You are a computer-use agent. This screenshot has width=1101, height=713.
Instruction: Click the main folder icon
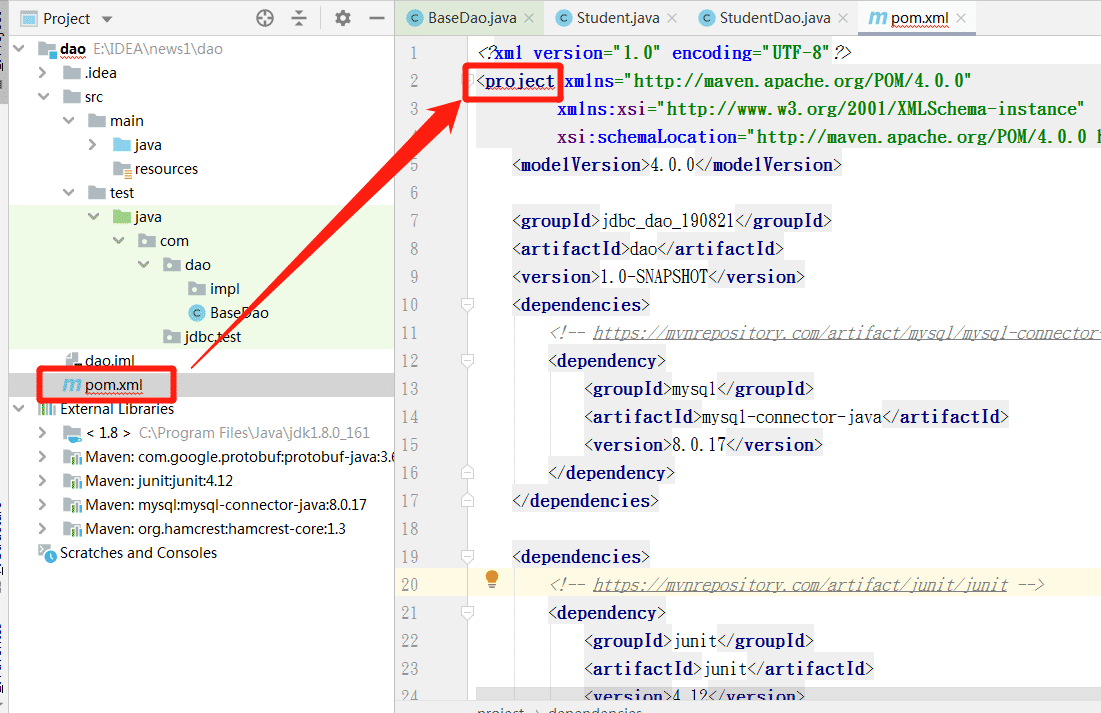[97, 120]
